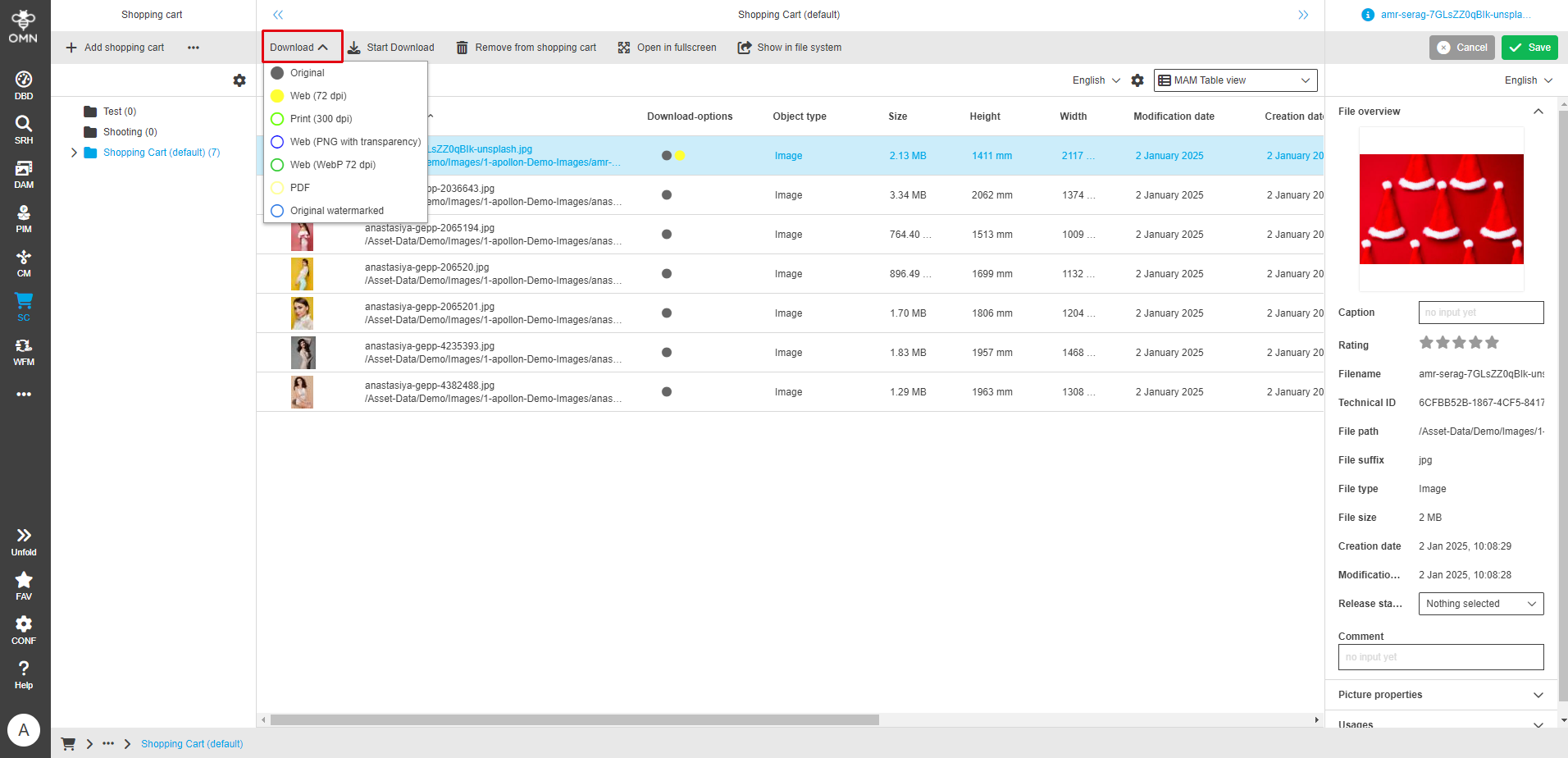Select the Print (300 dpi) download option
The image size is (1568, 758).
pos(321,118)
